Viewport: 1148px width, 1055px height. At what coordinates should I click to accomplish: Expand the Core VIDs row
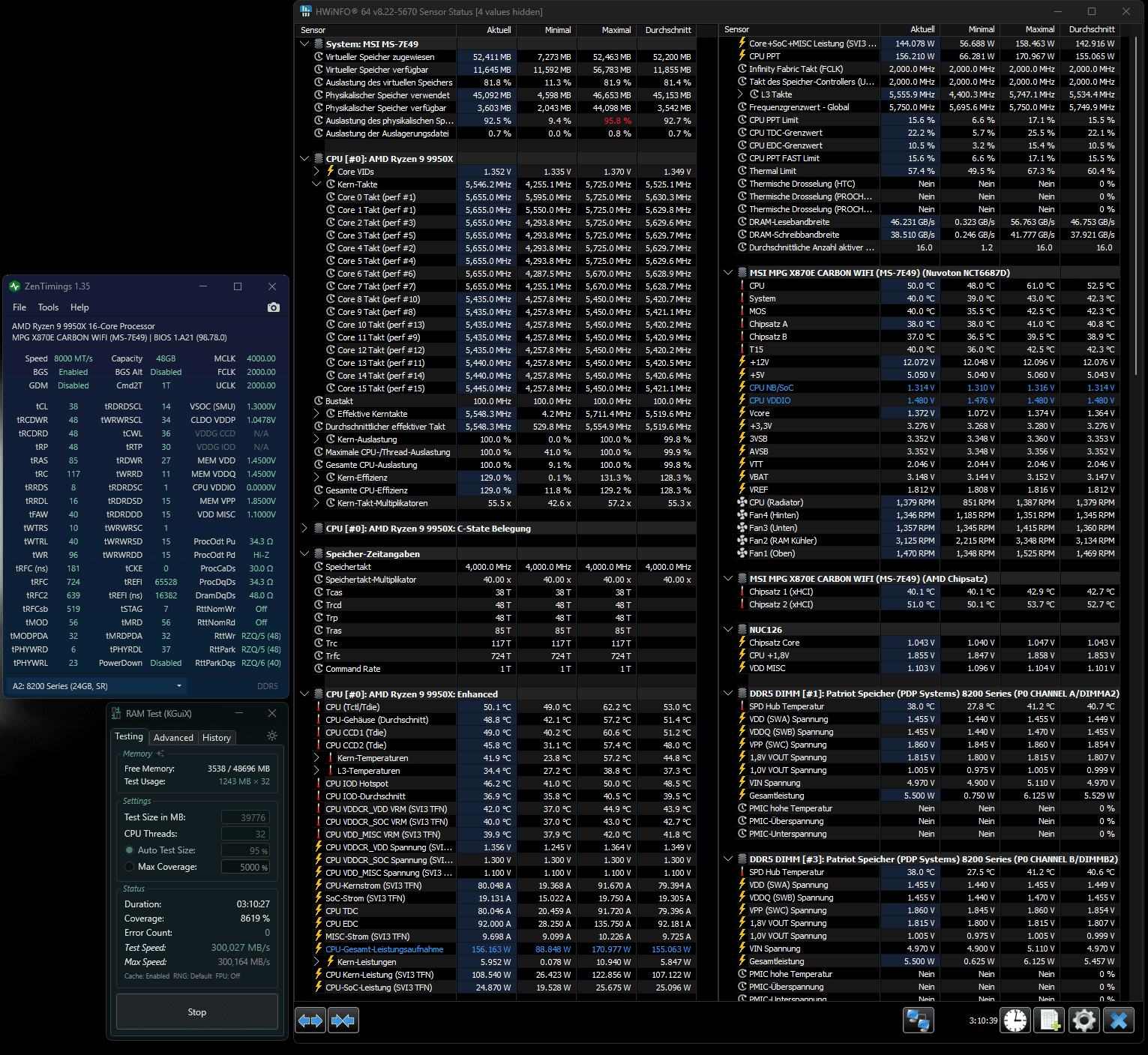pos(316,172)
